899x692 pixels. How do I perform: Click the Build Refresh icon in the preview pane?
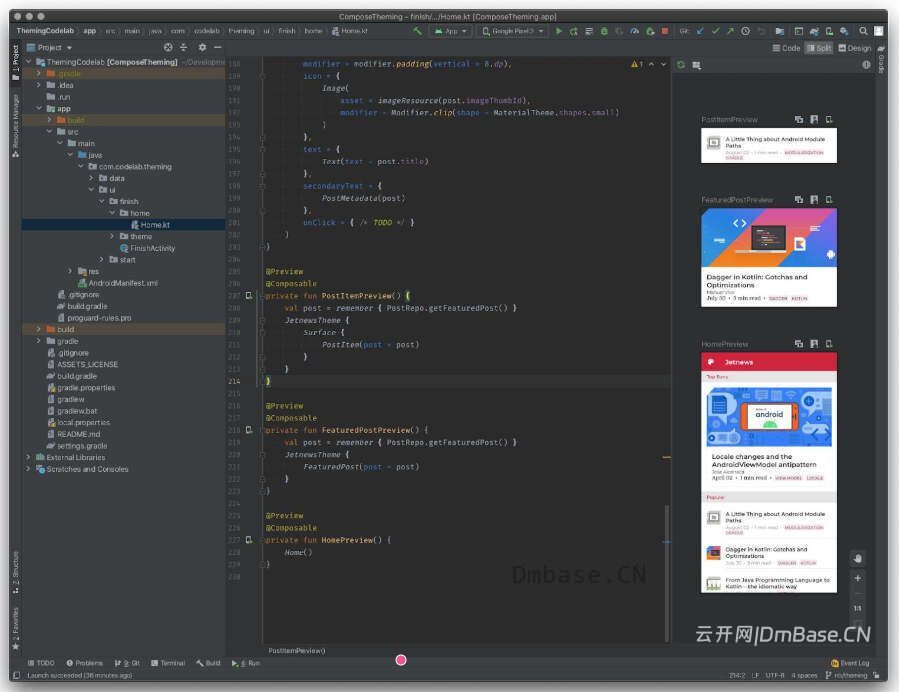pos(681,65)
